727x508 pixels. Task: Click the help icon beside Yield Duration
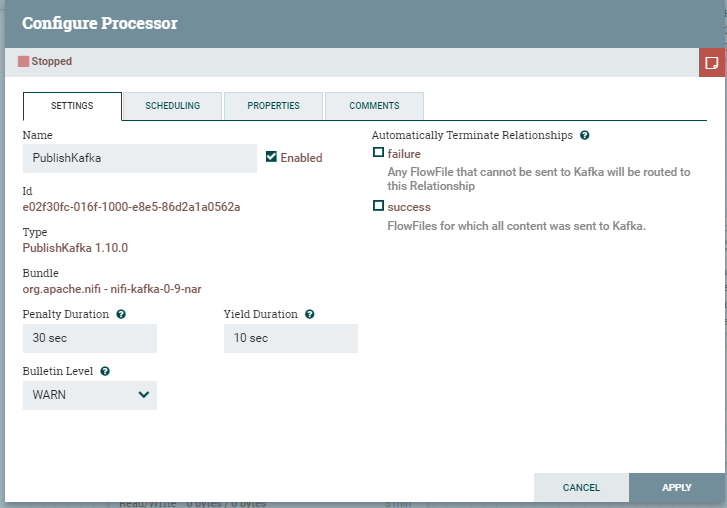[309, 314]
